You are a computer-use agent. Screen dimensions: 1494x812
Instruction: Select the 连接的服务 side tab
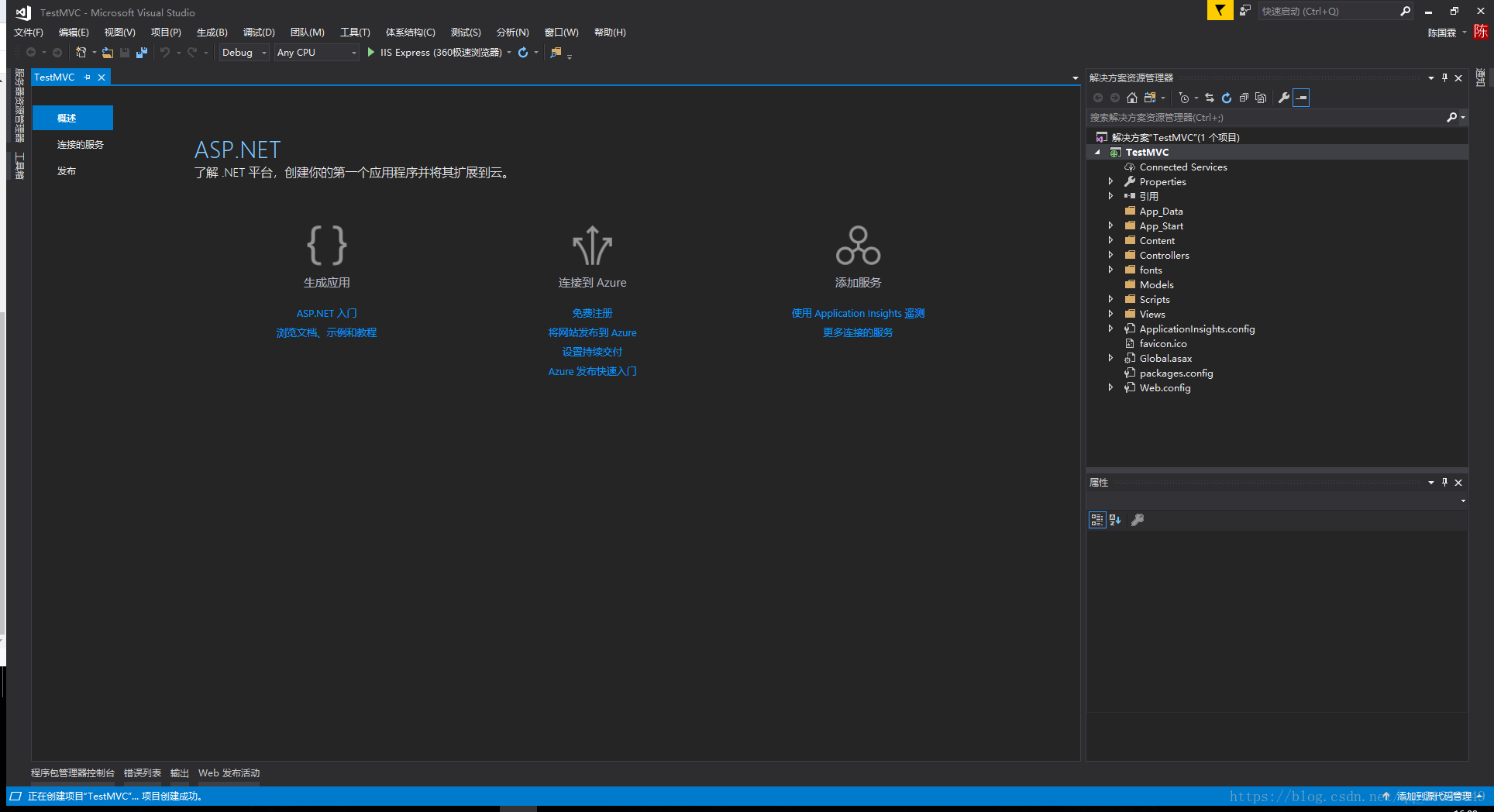point(81,145)
